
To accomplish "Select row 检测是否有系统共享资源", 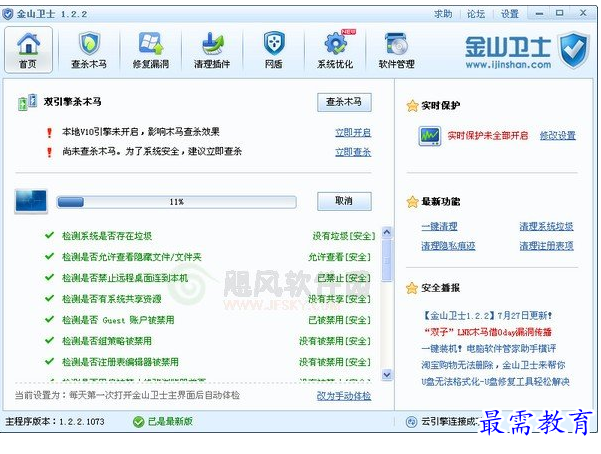I will point(210,299).
